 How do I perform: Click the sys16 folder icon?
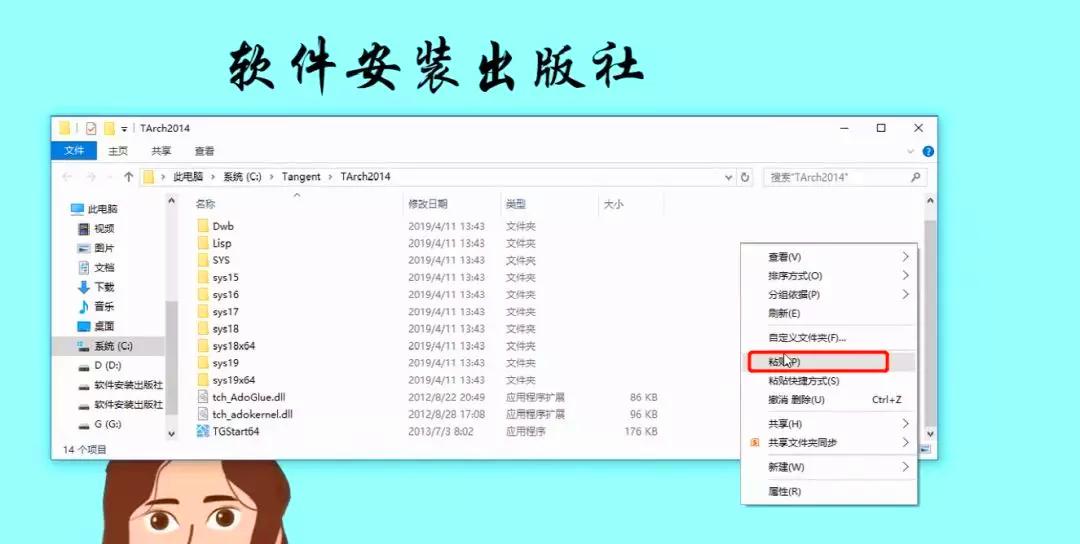[202, 295]
